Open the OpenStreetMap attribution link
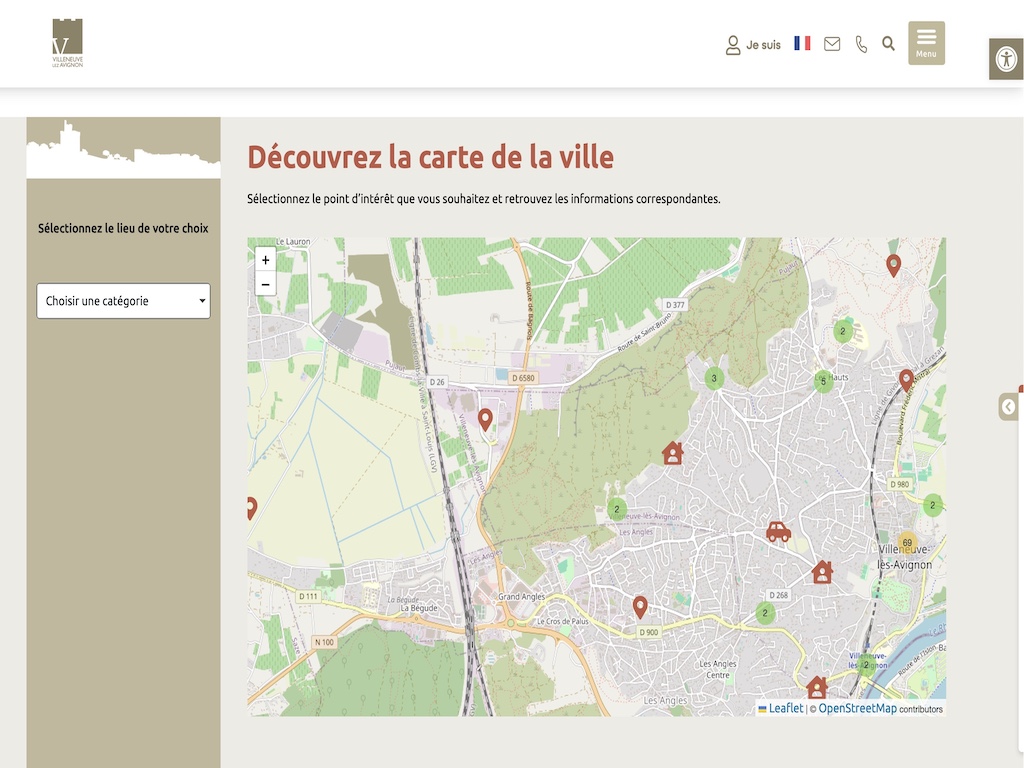1024x768 pixels. pos(857,708)
